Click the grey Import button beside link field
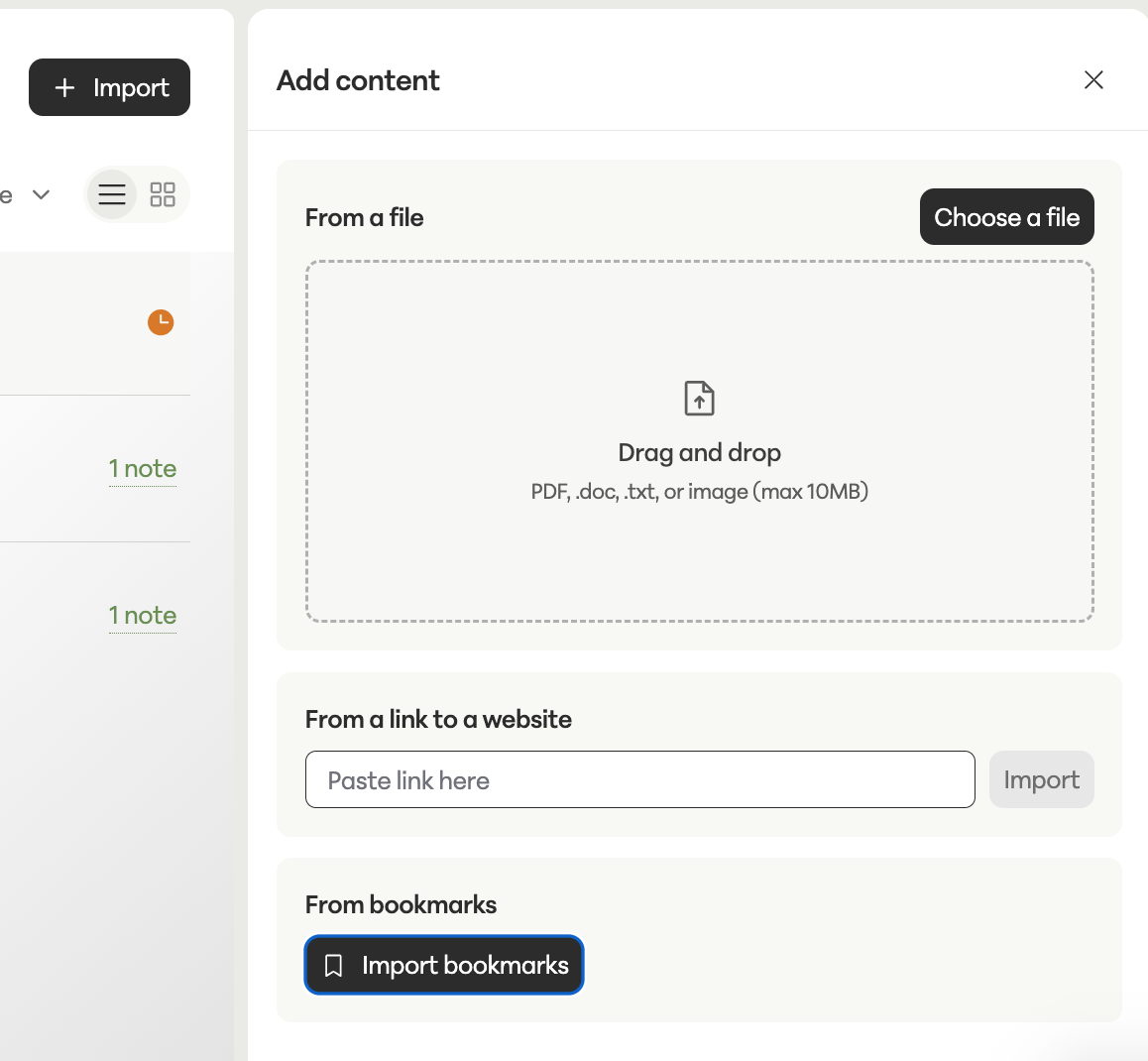The height and width of the screenshot is (1061, 1148). coord(1041,779)
